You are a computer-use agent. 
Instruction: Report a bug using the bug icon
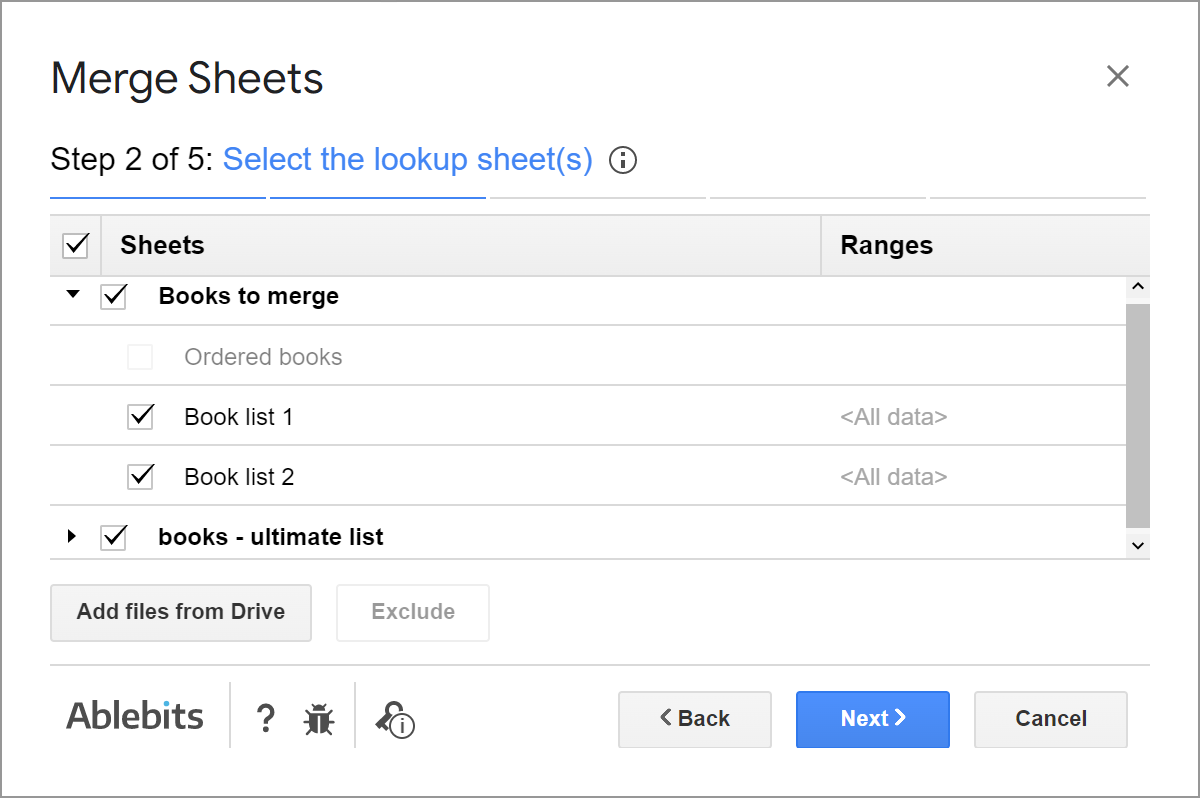[318, 718]
